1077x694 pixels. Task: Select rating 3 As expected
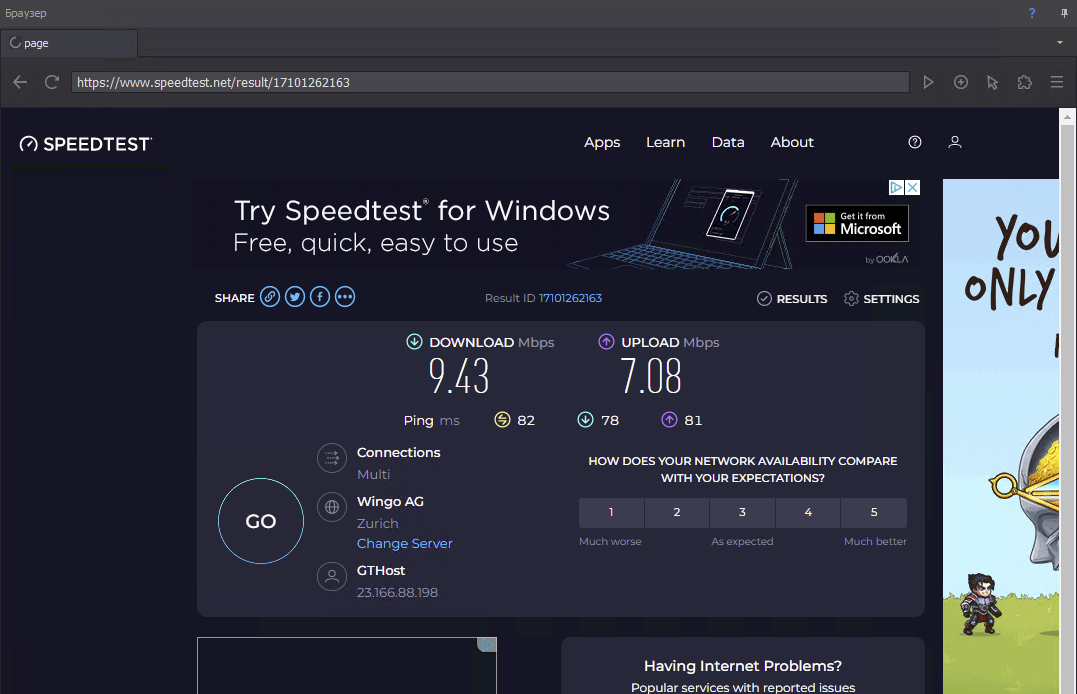click(742, 512)
